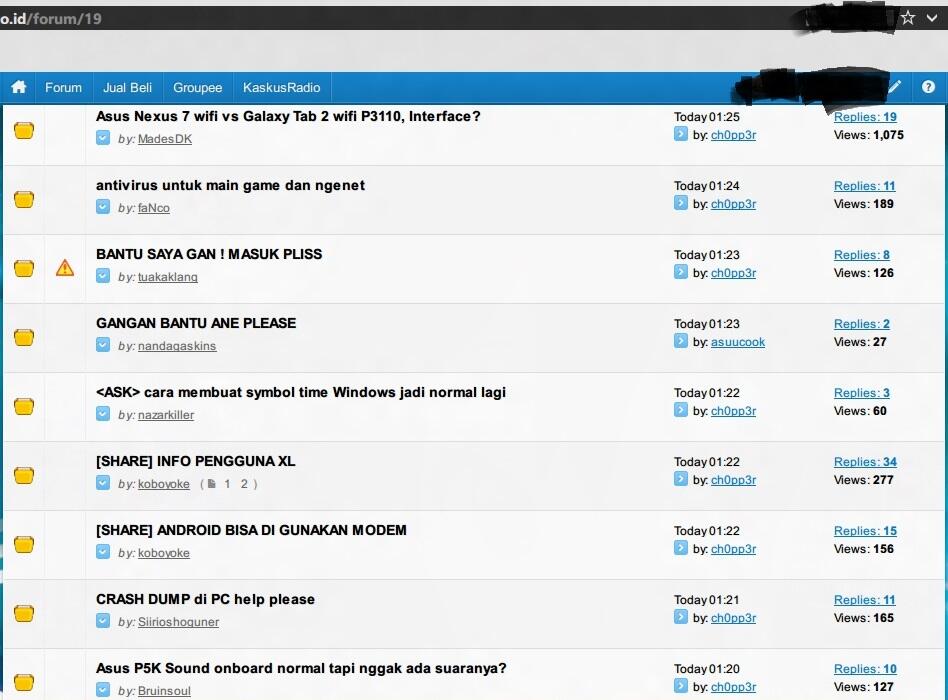The width and height of the screenshot is (948, 700).
Task: Expand preview arrow beside nazarkiller
Action: pos(103,413)
